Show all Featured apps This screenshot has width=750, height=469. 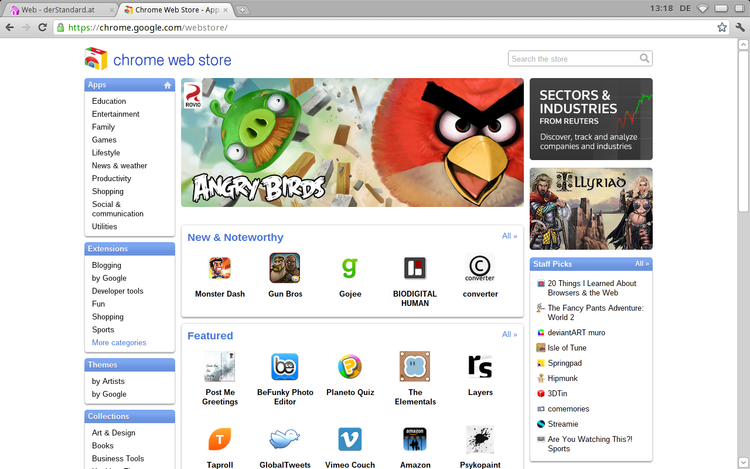click(509, 334)
